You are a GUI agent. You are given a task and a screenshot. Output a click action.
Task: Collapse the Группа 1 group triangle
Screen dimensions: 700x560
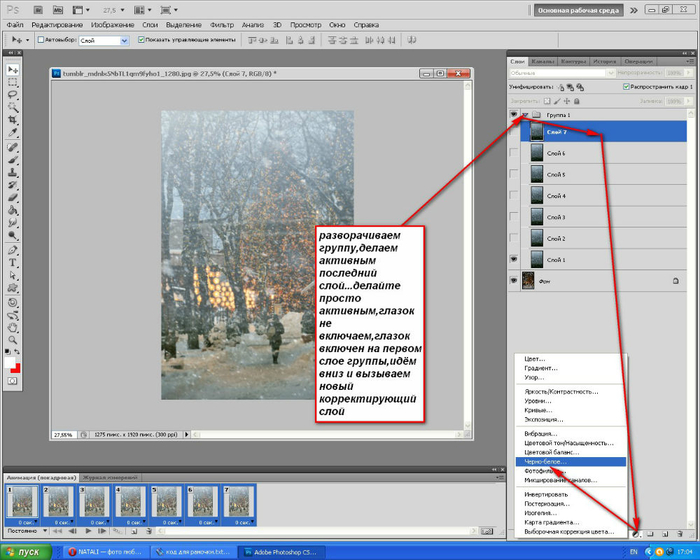tap(526, 115)
